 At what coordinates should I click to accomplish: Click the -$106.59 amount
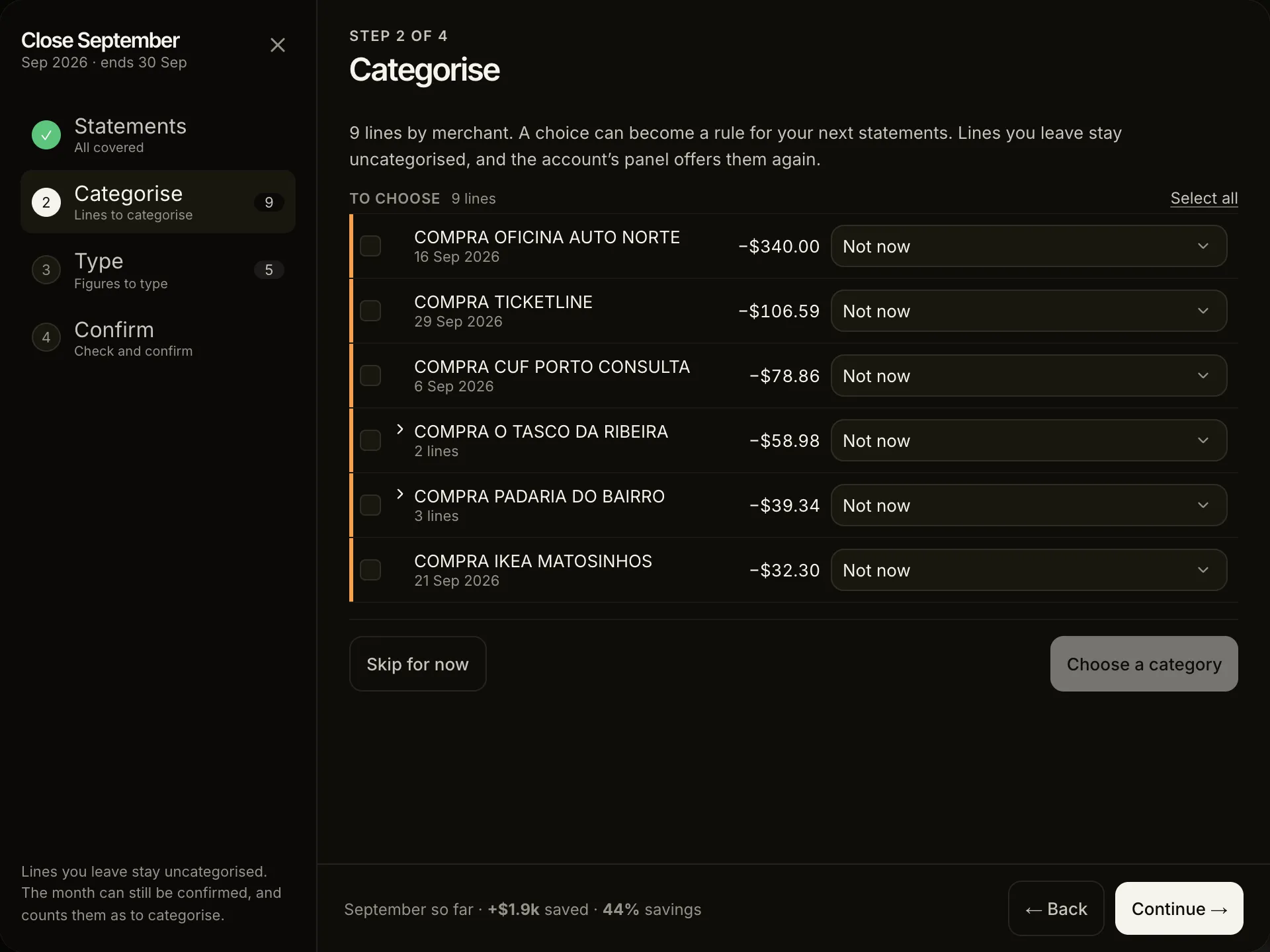[x=779, y=311]
